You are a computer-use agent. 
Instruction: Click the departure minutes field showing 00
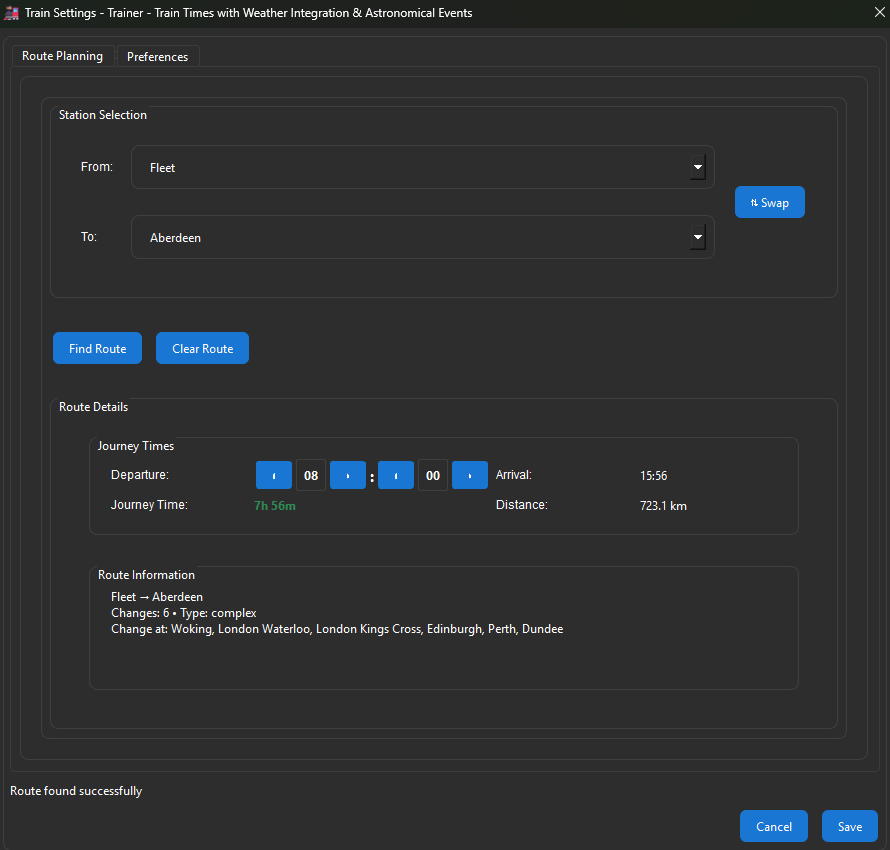coord(433,475)
